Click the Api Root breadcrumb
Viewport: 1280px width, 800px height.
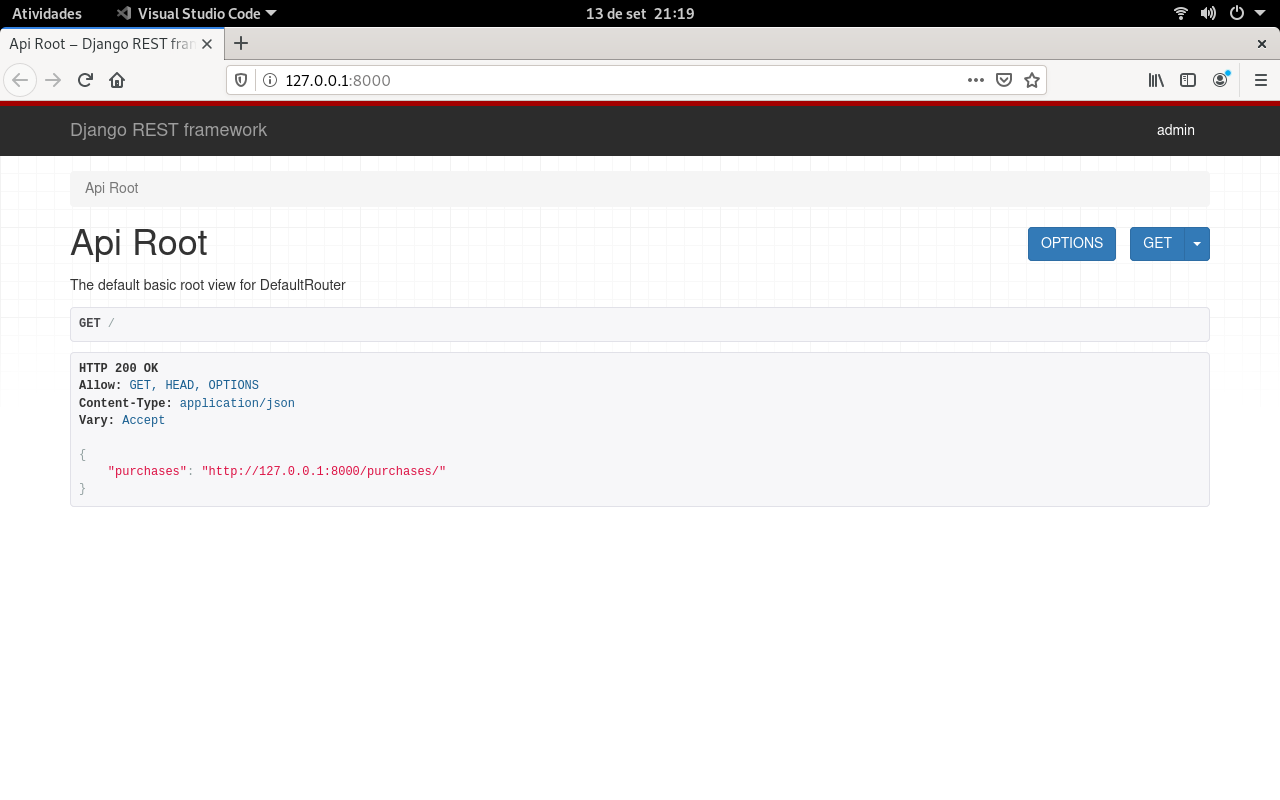click(x=111, y=188)
